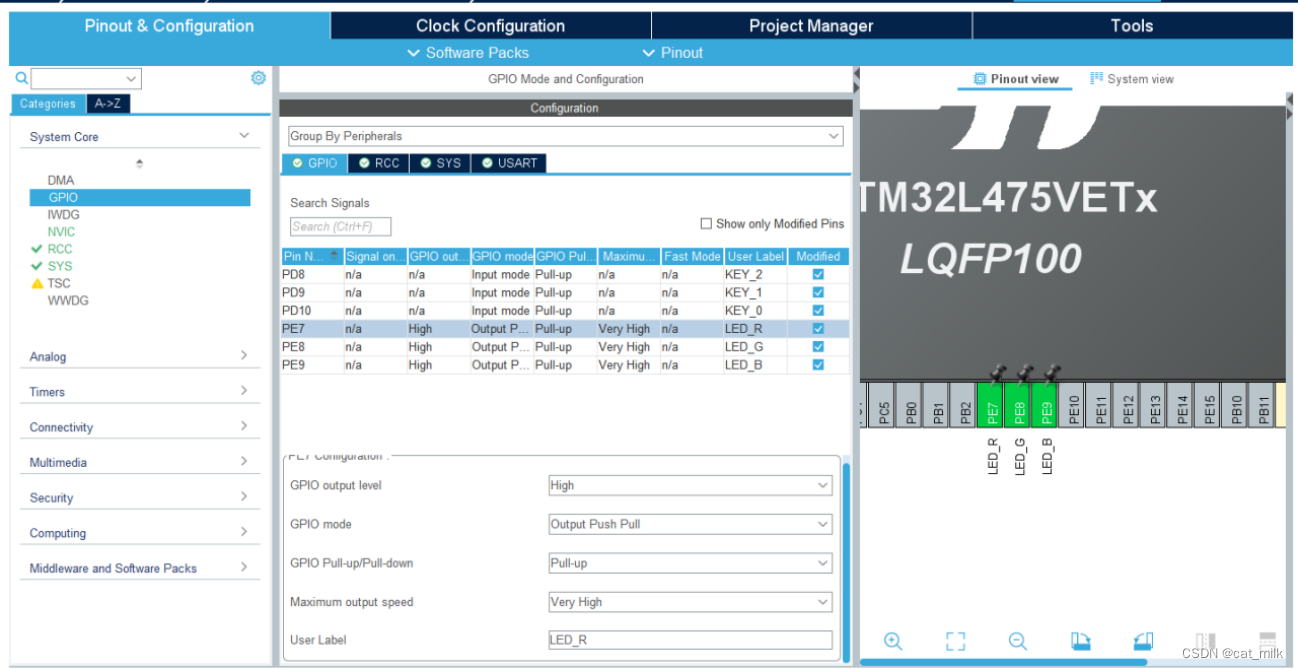The image size is (1298, 669).
Task: Click the green PE8 pin on the chip
Action: (1018, 407)
